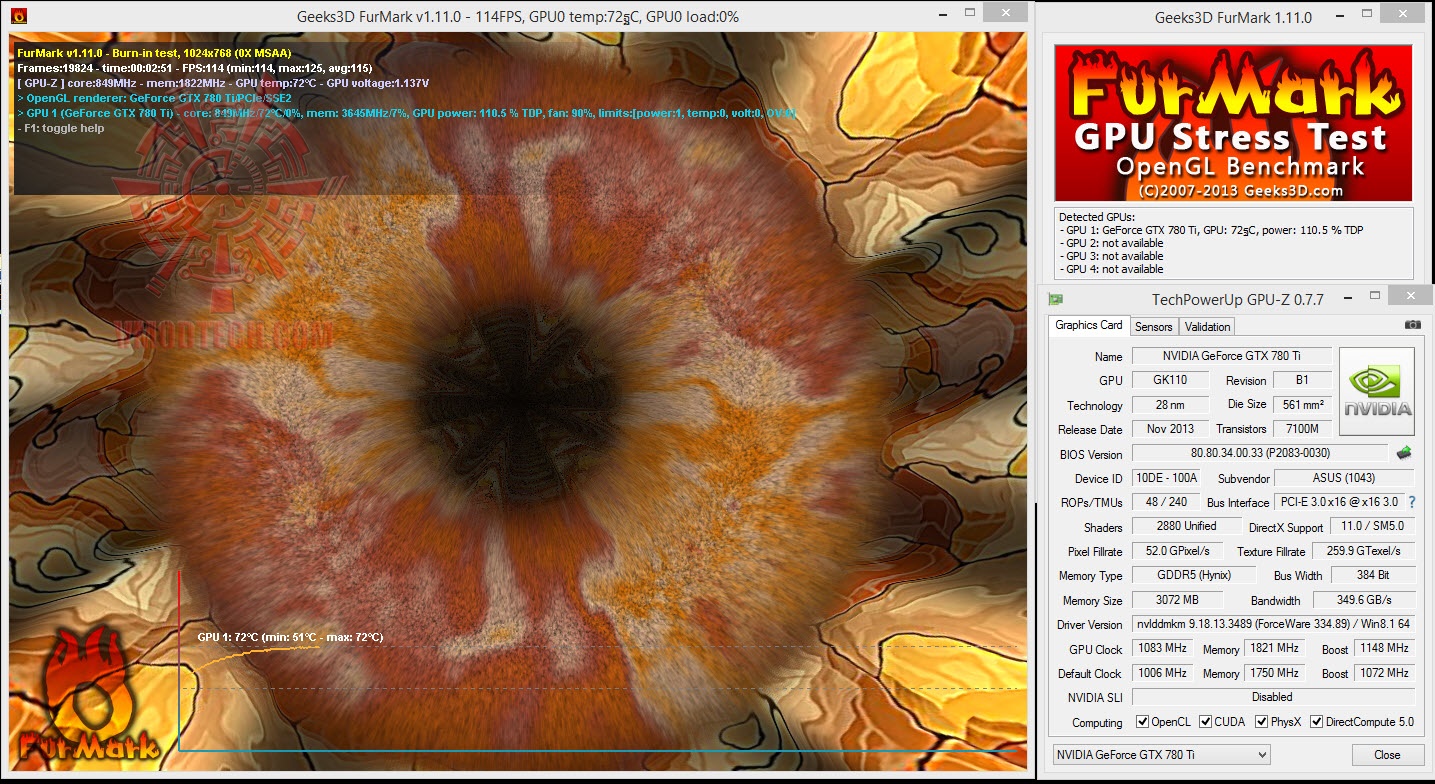
Task: Click the Revision field showing B1
Action: 1302,380
